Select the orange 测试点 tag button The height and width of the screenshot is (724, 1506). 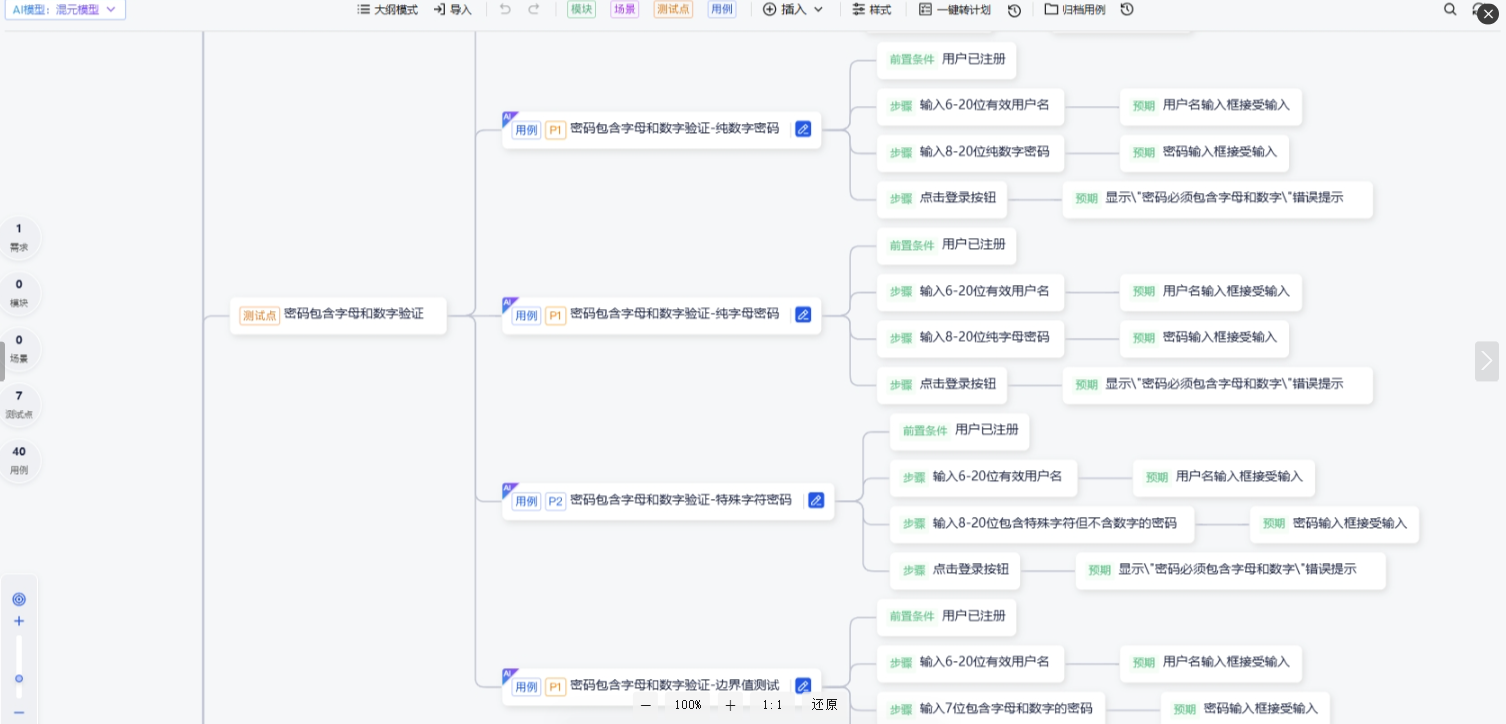point(673,9)
